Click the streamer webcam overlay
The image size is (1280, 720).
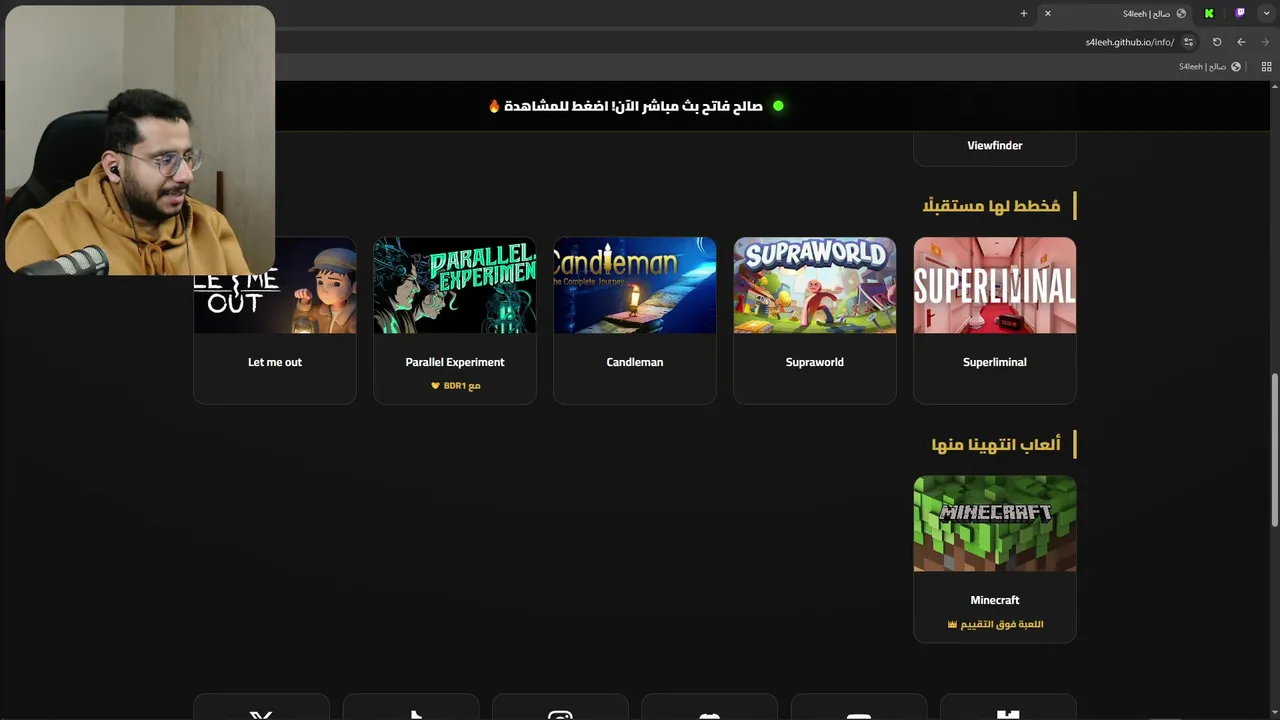click(140, 140)
